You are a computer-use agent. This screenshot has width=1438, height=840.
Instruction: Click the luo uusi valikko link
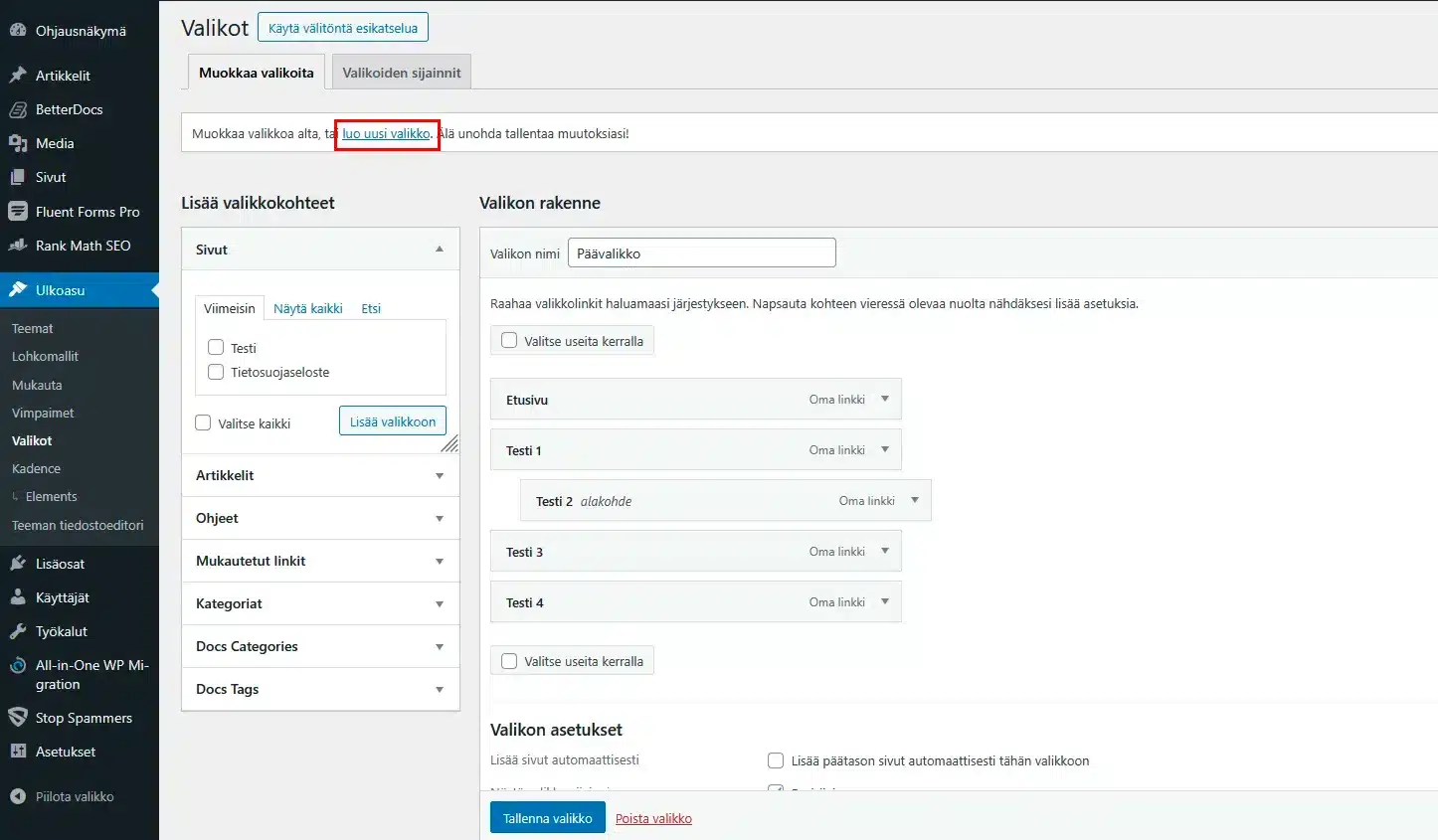[x=386, y=133]
